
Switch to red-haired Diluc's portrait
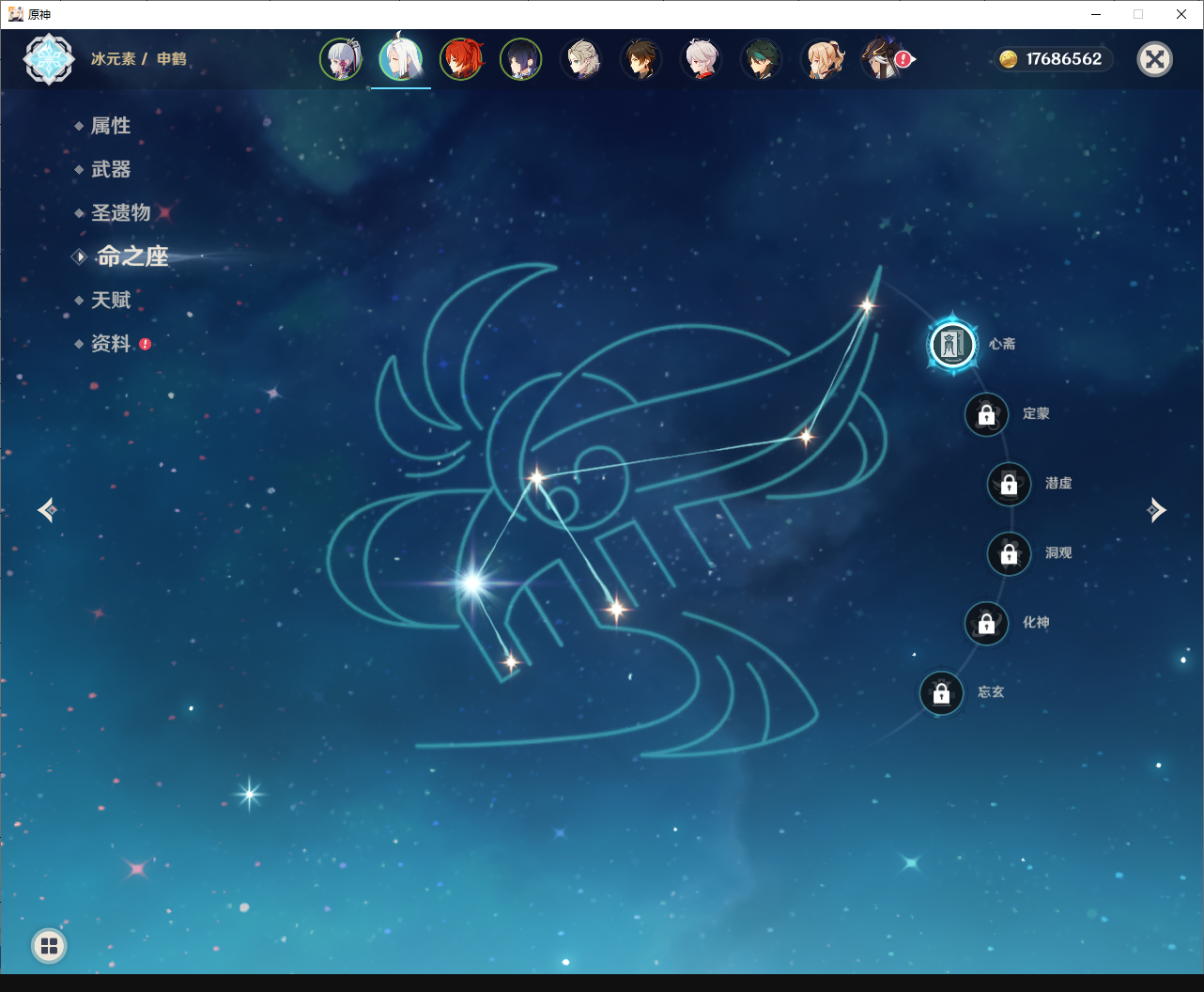pyautogui.click(x=461, y=59)
